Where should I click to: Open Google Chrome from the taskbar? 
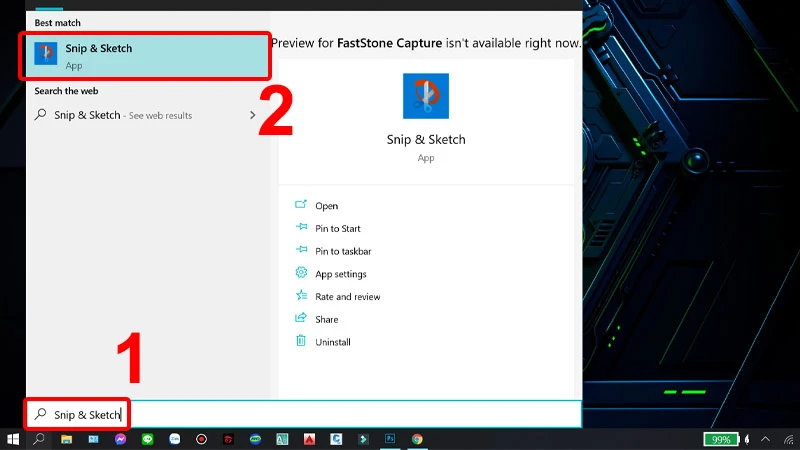[417, 439]
